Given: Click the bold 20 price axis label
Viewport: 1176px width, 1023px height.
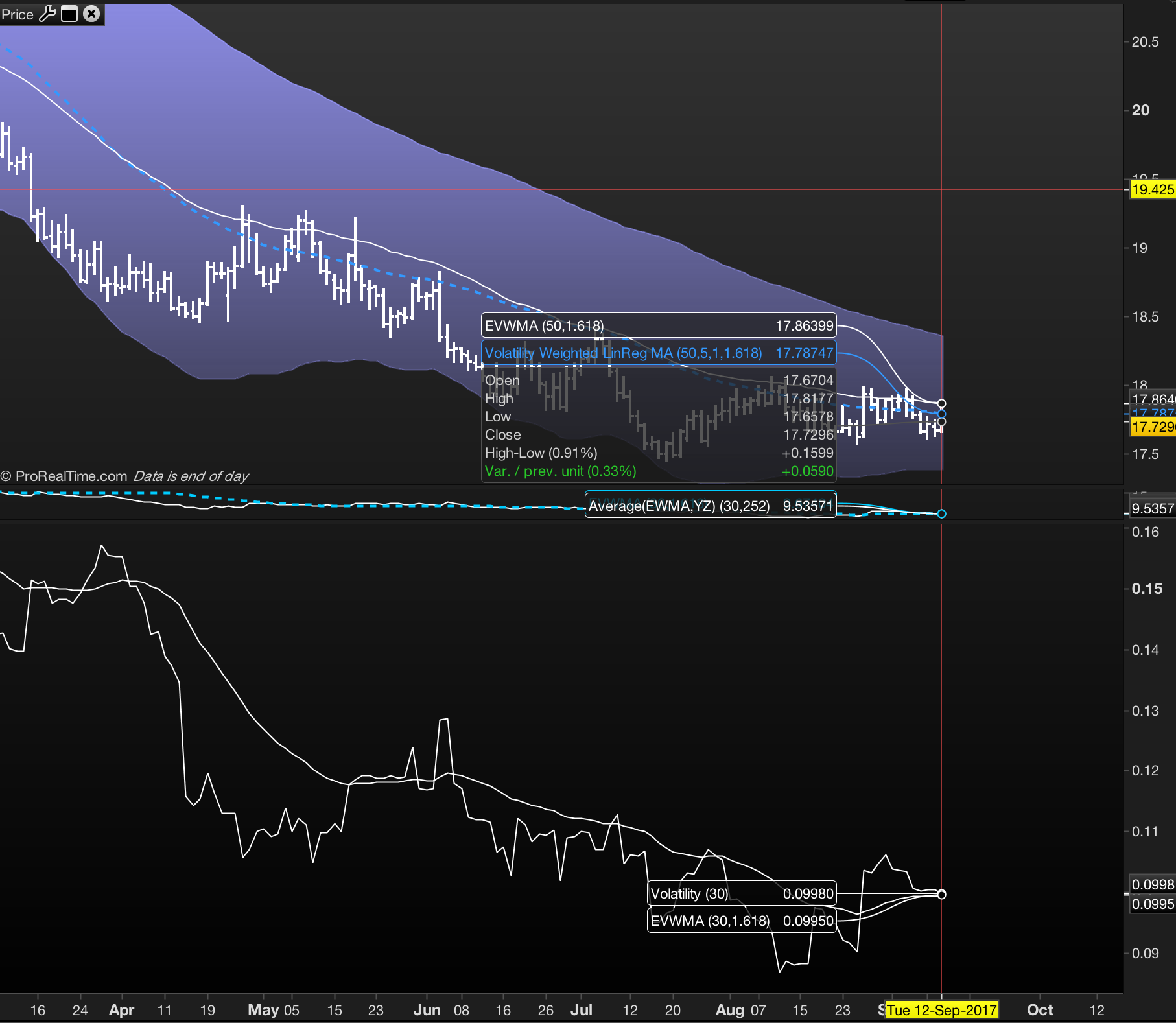Looking at the screenshot, I should tap(1140, 110).
